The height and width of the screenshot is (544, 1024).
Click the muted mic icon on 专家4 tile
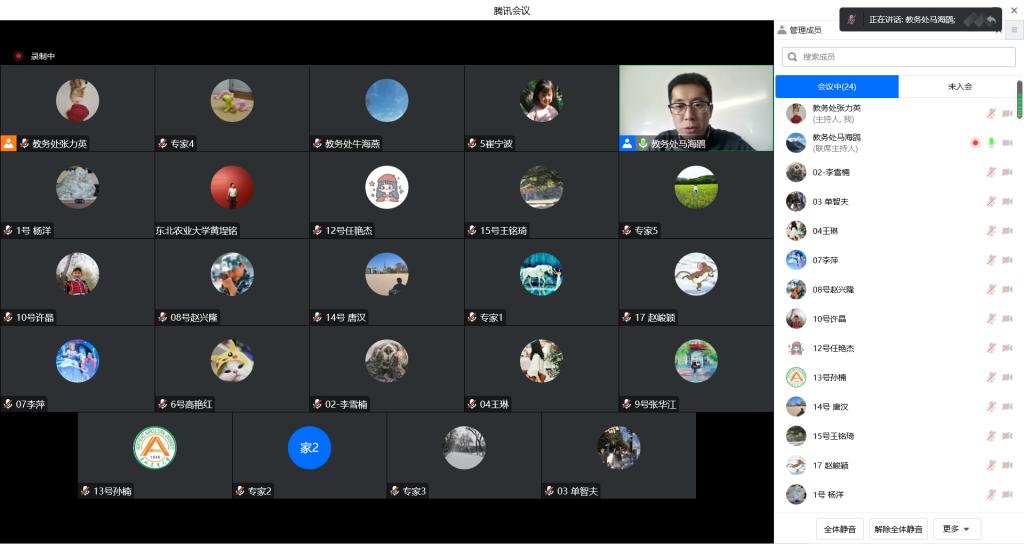point(163,144)
